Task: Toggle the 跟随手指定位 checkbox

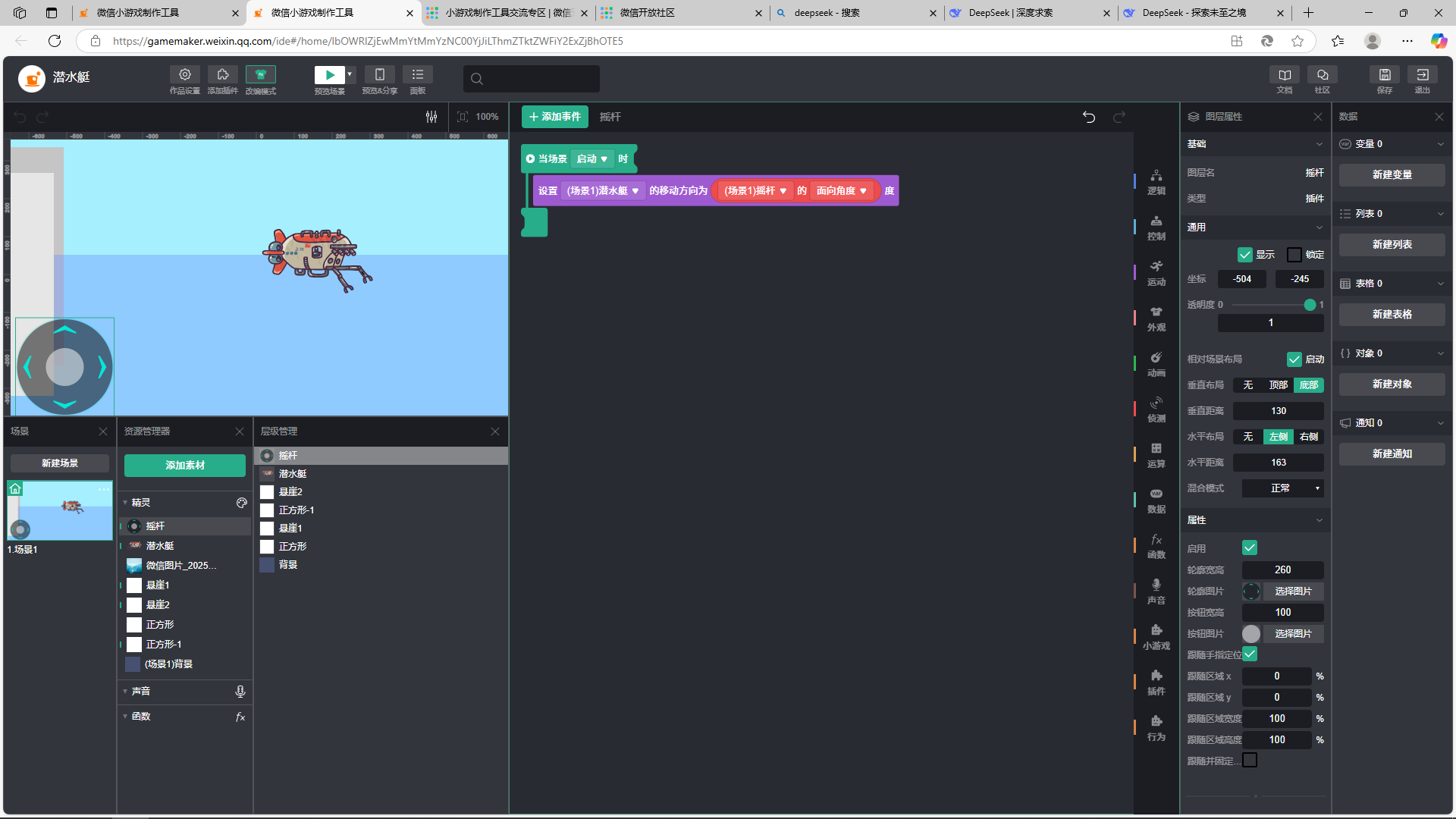Action: point(1250,654)
